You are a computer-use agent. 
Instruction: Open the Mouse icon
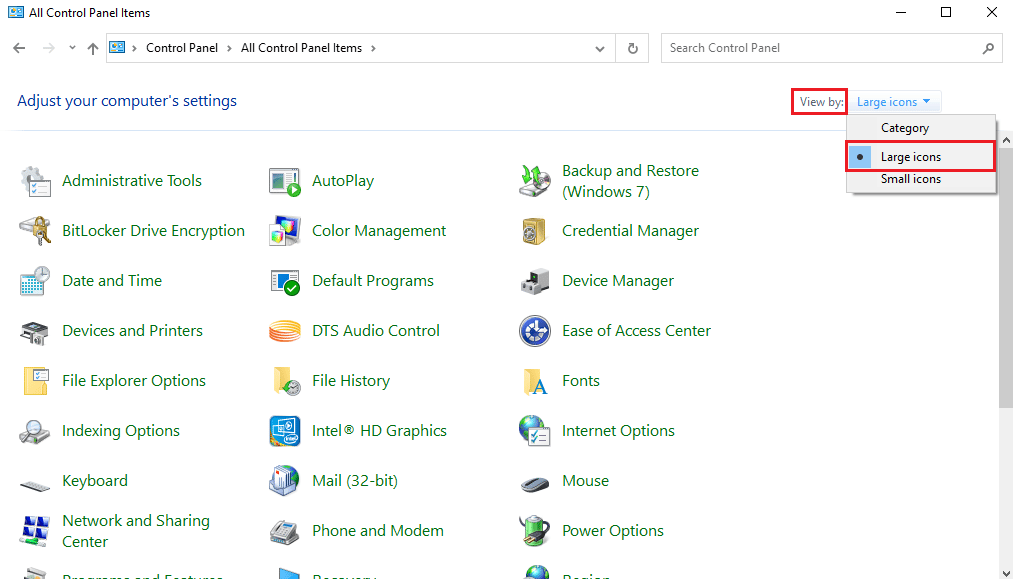(x=535, y=483)
